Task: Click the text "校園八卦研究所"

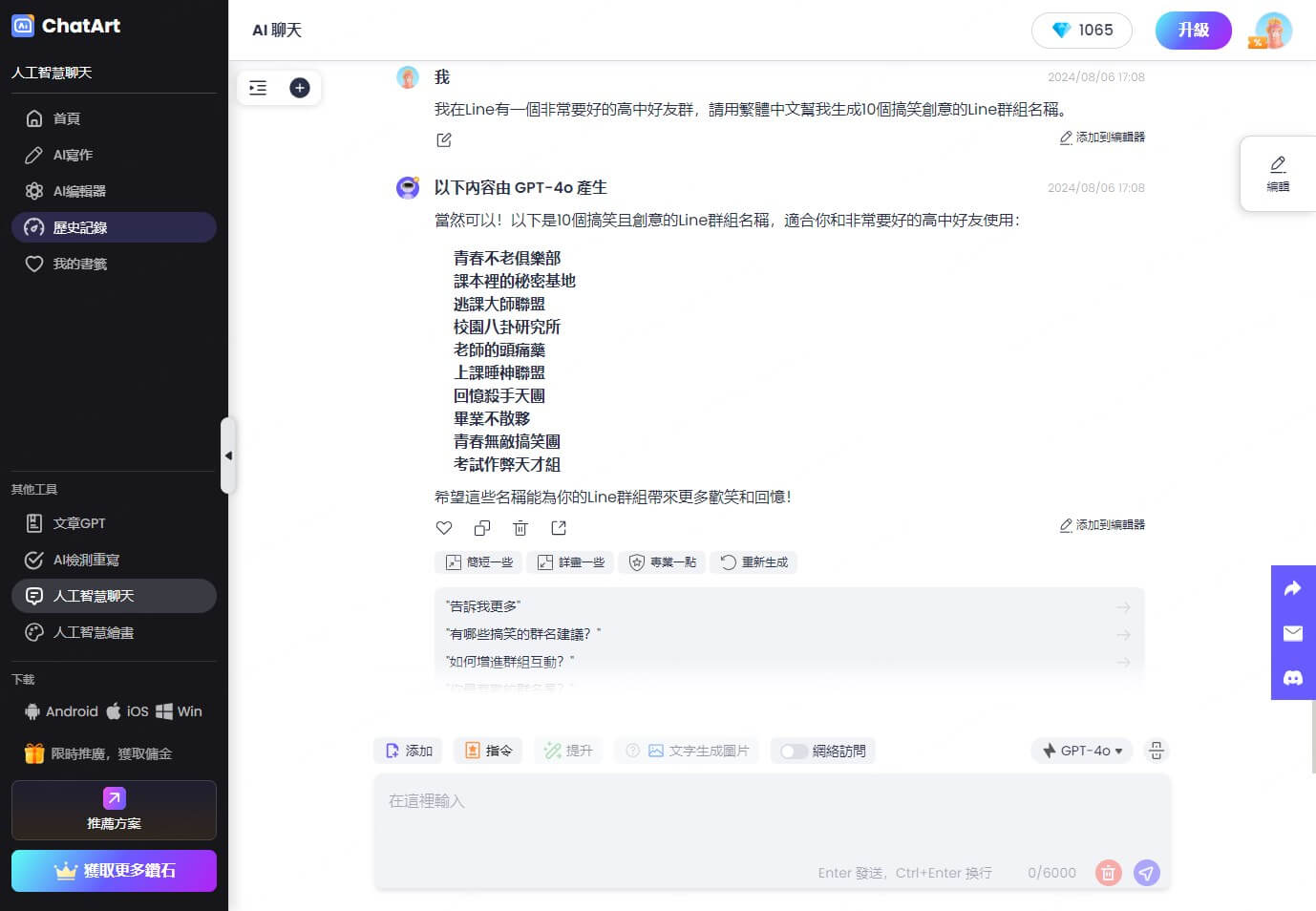Action: coord(507,327)
